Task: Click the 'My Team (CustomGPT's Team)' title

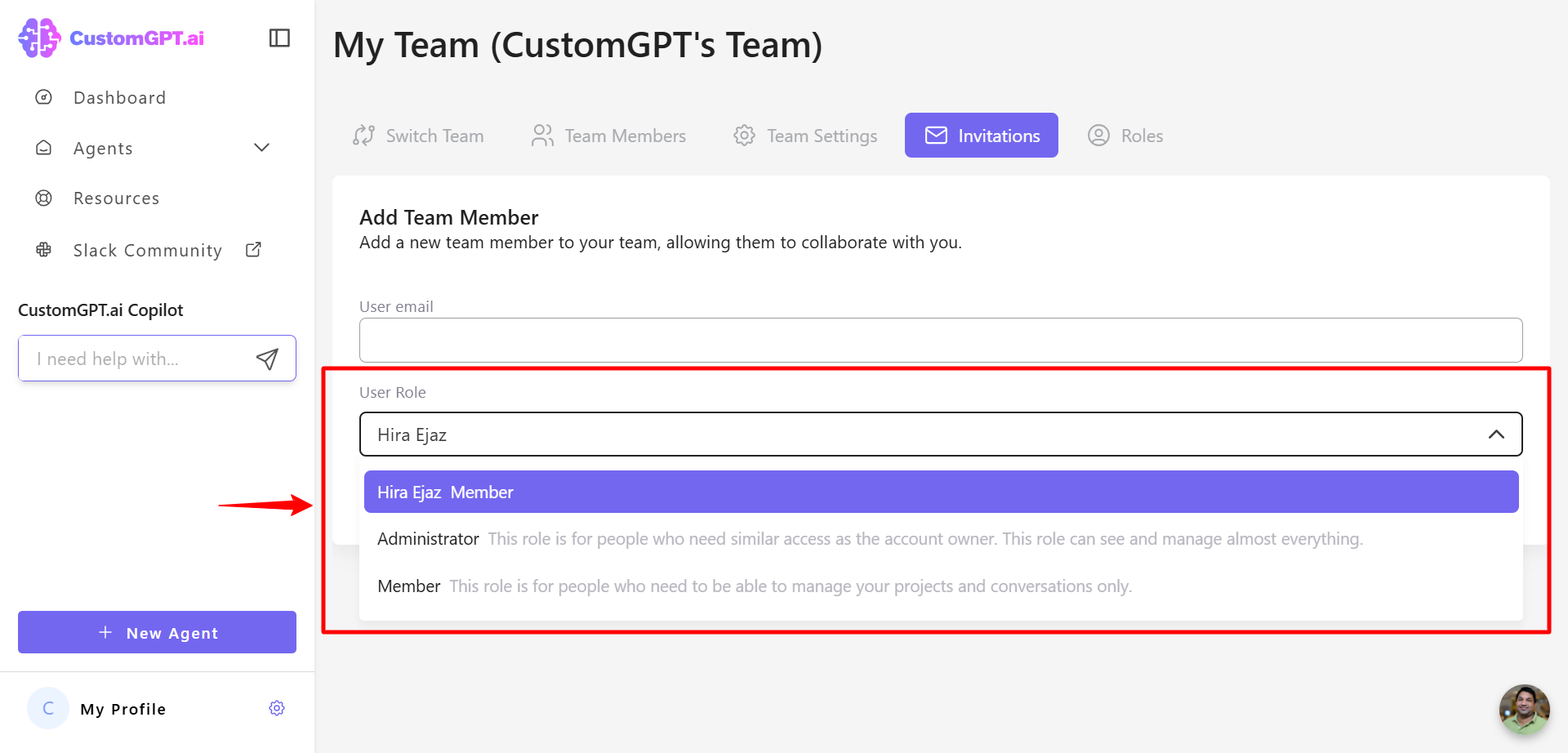Action: click(x=578, y=45)
